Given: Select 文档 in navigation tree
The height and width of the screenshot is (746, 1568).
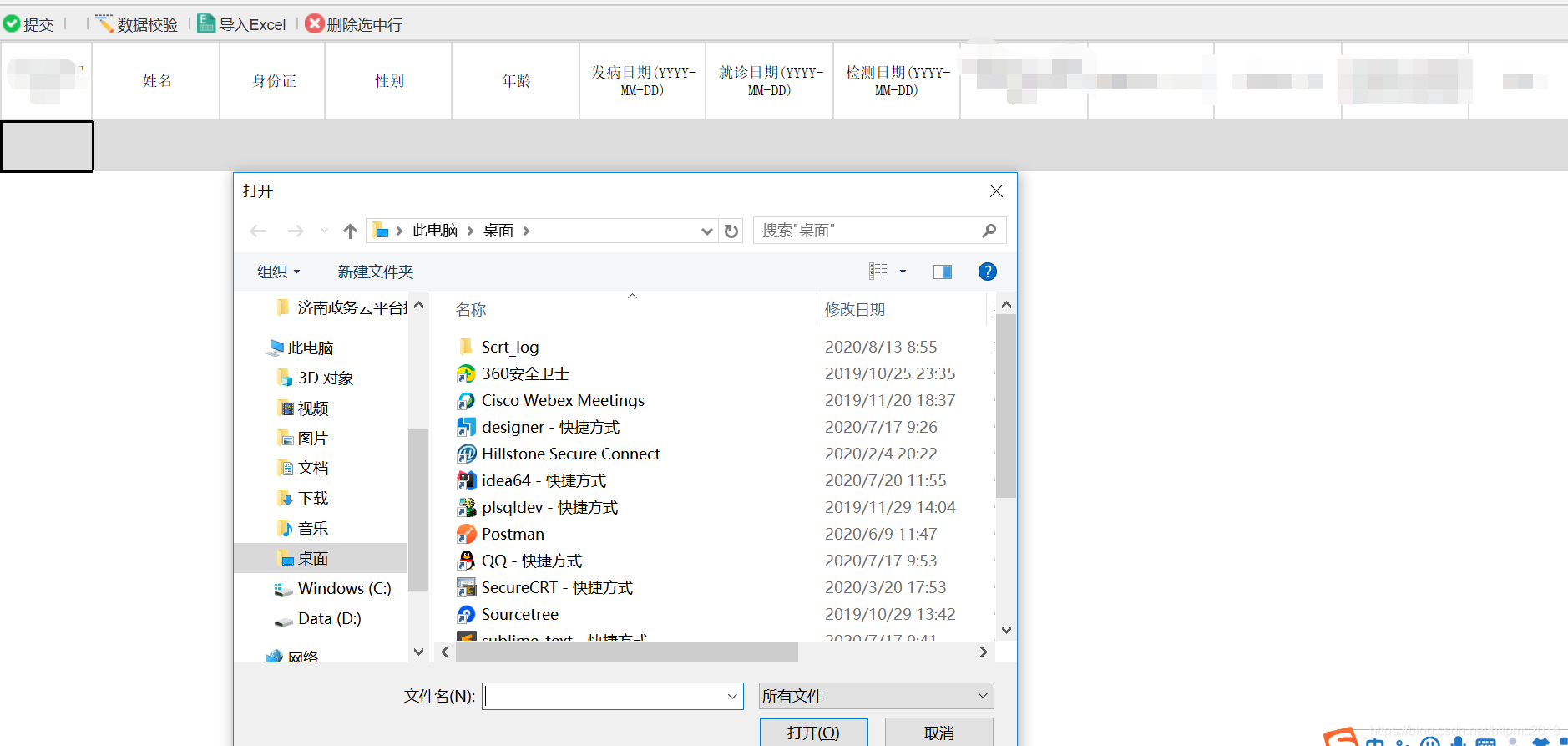Looking at the screenshot, I should point(302,468).
